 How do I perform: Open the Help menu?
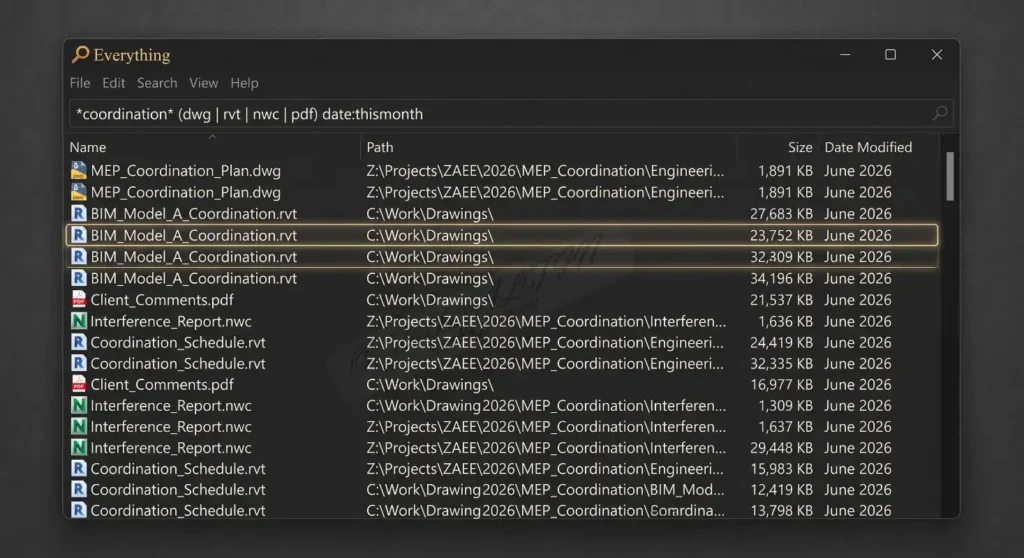click(244, 83)
